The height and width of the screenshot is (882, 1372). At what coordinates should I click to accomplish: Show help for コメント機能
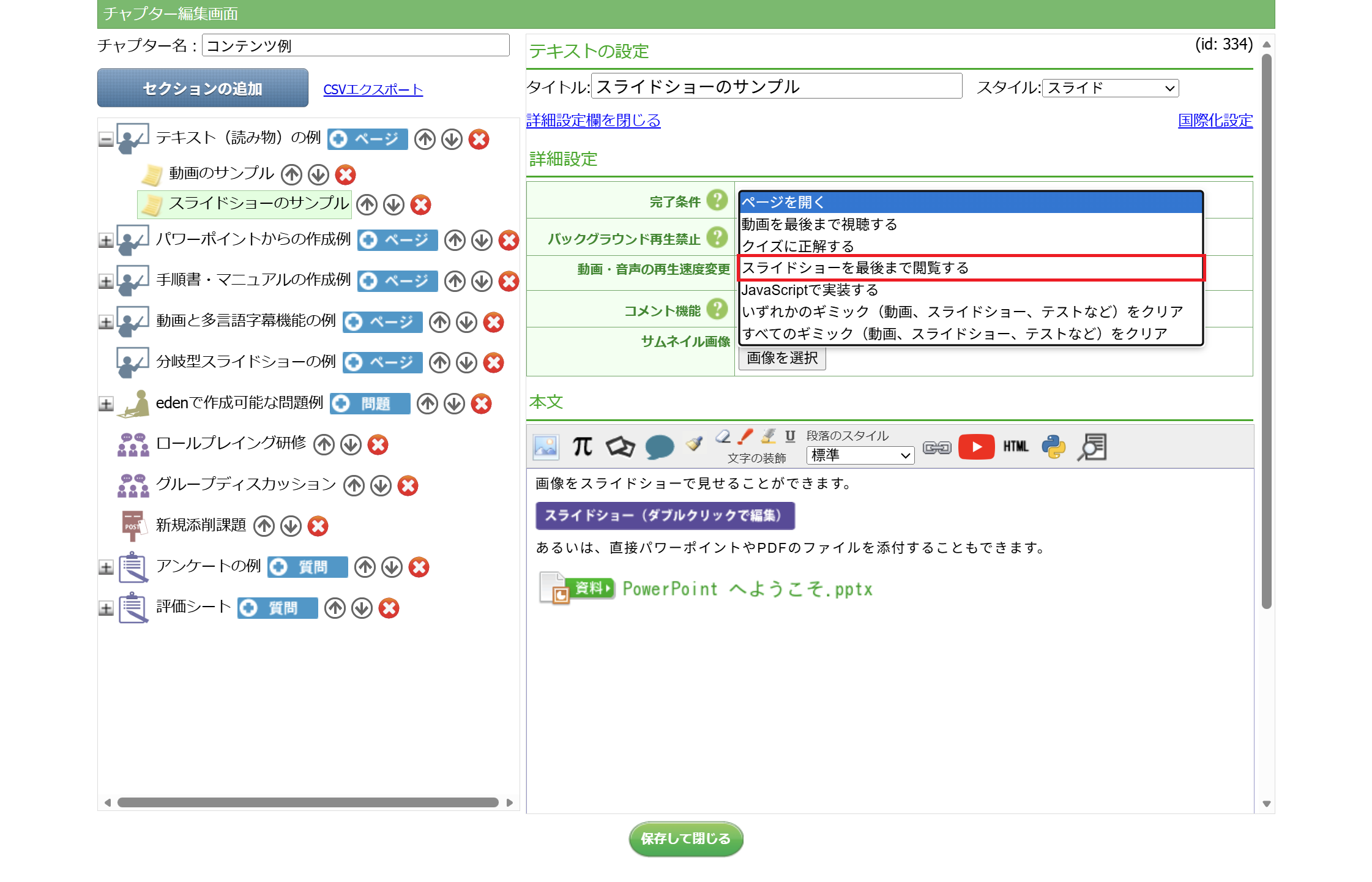pyautogui.click(x=717, y=309)
